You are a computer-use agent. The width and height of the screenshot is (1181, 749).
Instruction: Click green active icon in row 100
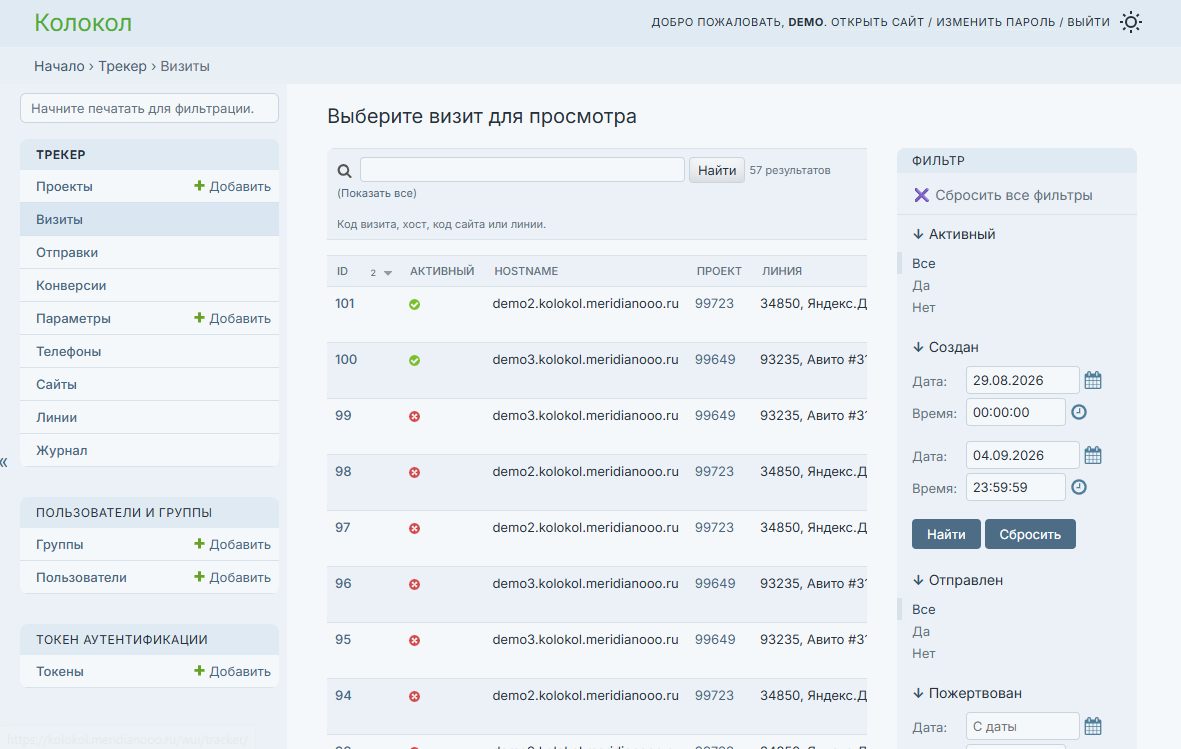pos(414,360)
